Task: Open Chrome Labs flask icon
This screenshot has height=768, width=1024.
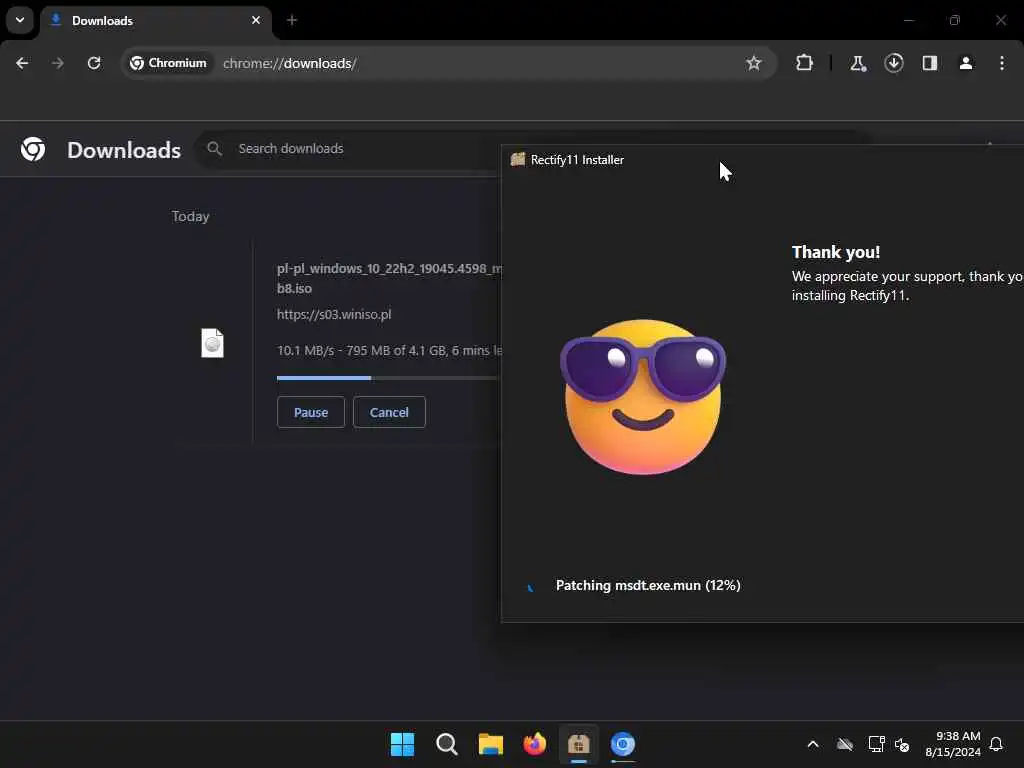Action: click(857, 63)
